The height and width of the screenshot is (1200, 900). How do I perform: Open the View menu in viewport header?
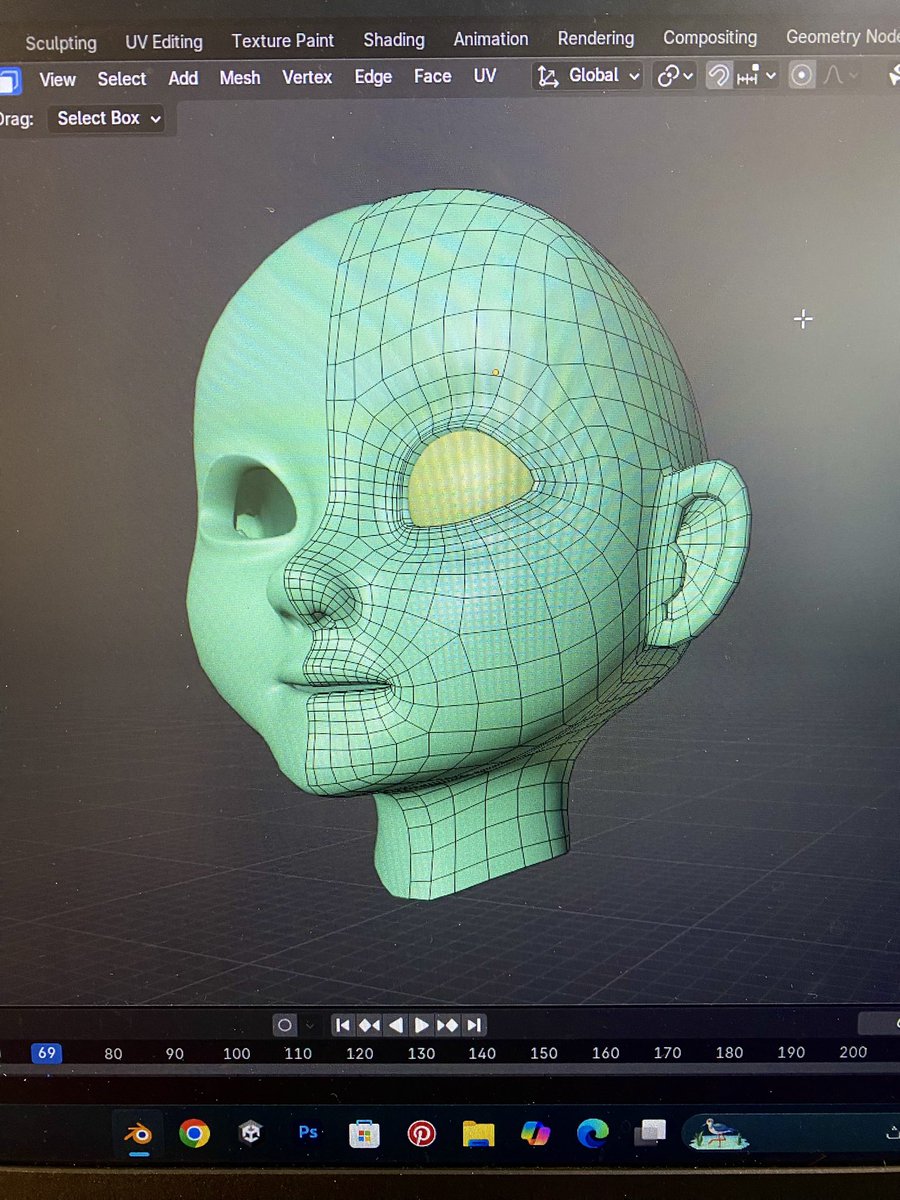tap(58, 79)
